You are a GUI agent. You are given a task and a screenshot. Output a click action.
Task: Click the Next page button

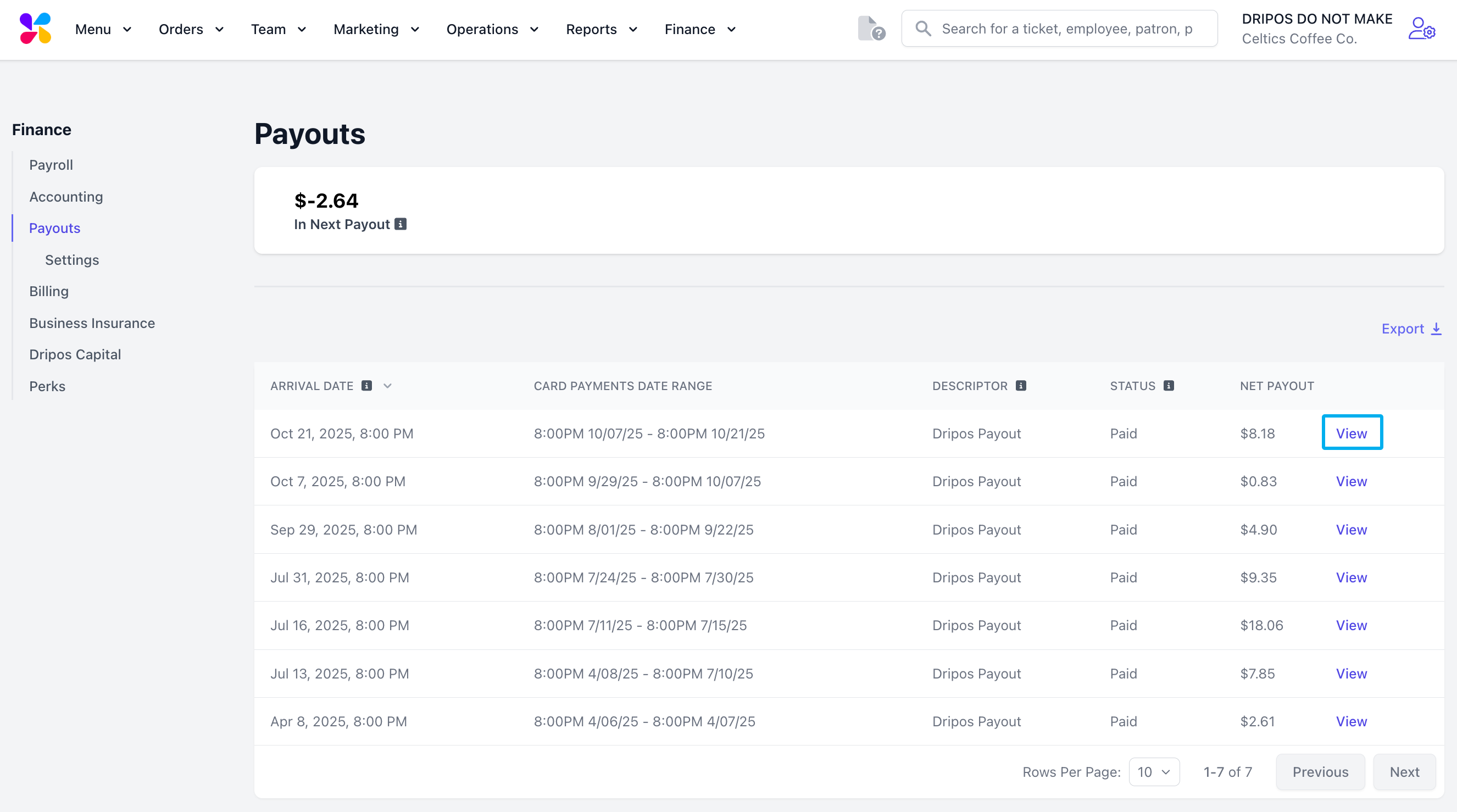1404,772
